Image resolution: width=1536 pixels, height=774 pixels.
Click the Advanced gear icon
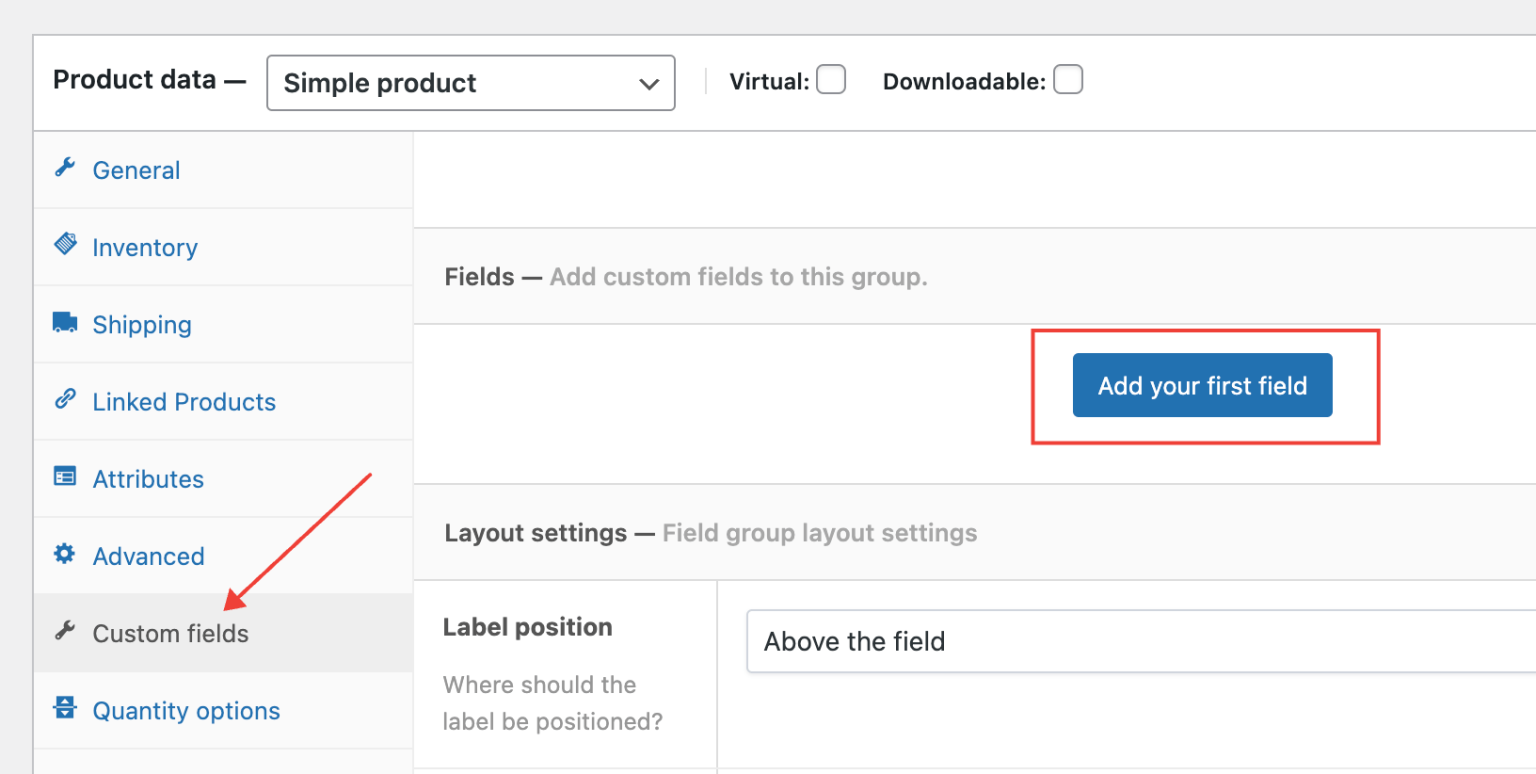coord(65,554)
